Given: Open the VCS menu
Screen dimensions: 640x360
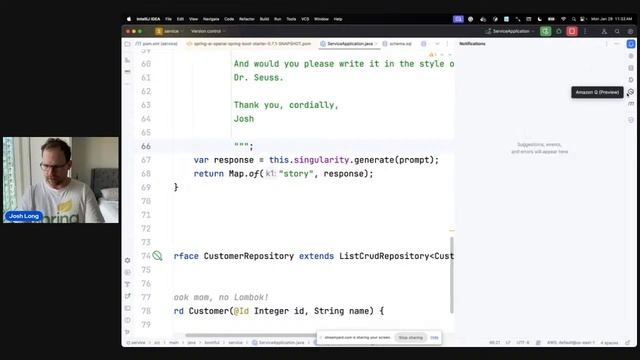Looking at the screenshot, I should click(305, 19).
